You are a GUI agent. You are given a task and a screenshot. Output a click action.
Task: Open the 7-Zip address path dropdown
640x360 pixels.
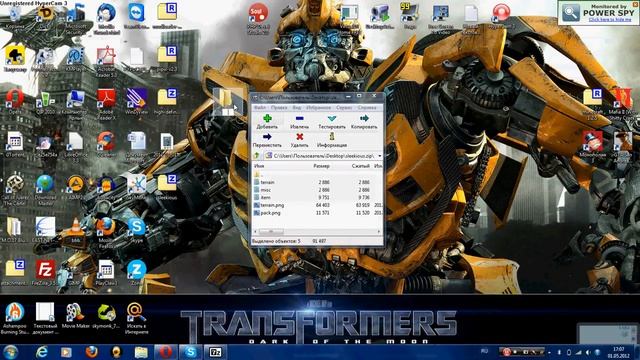[380, 156]
